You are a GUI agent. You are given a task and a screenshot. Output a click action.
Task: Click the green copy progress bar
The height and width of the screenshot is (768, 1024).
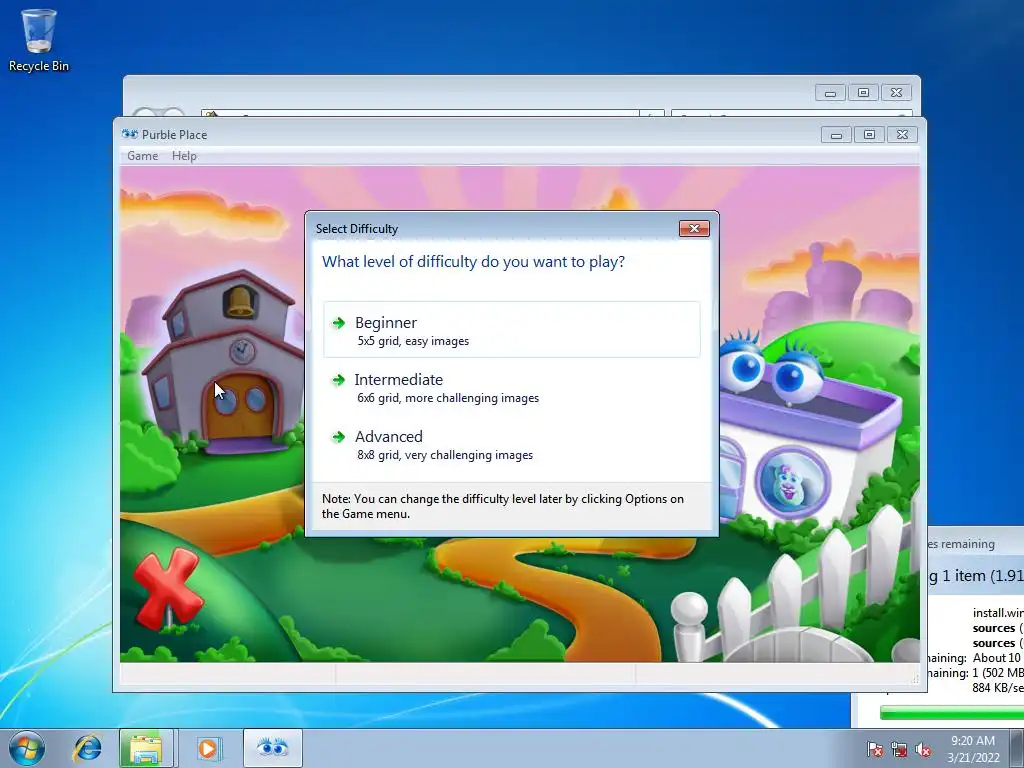[x=952, y=712]
